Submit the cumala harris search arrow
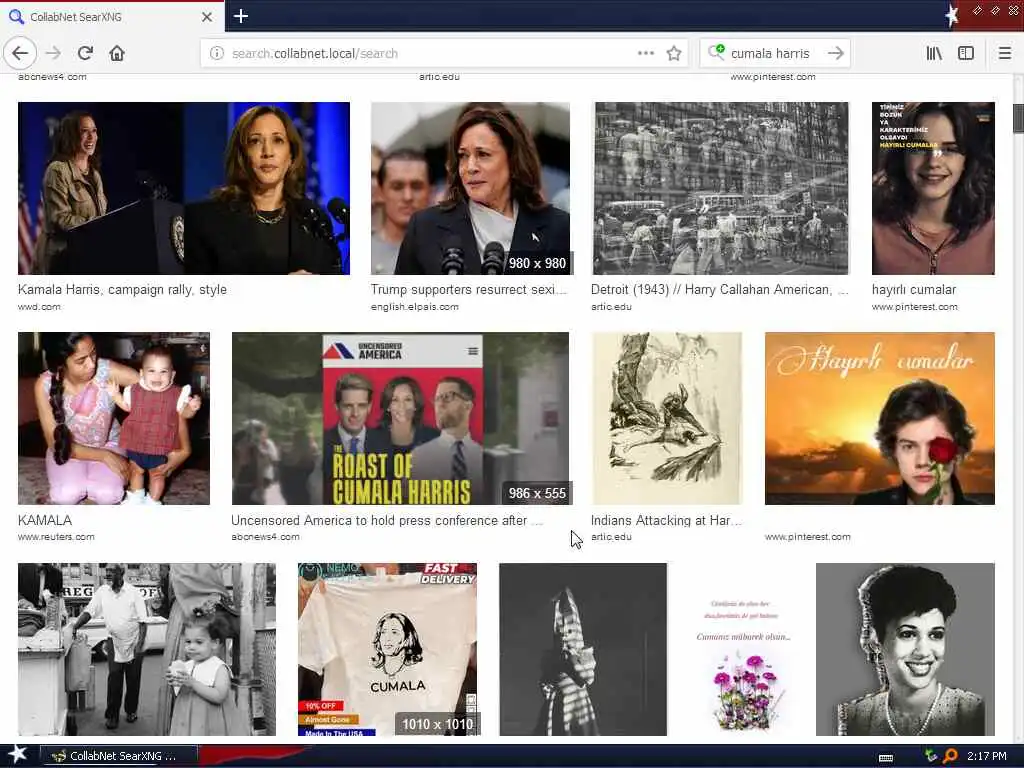The width and height of the screenshot is (1024, 768). (836, 54)
